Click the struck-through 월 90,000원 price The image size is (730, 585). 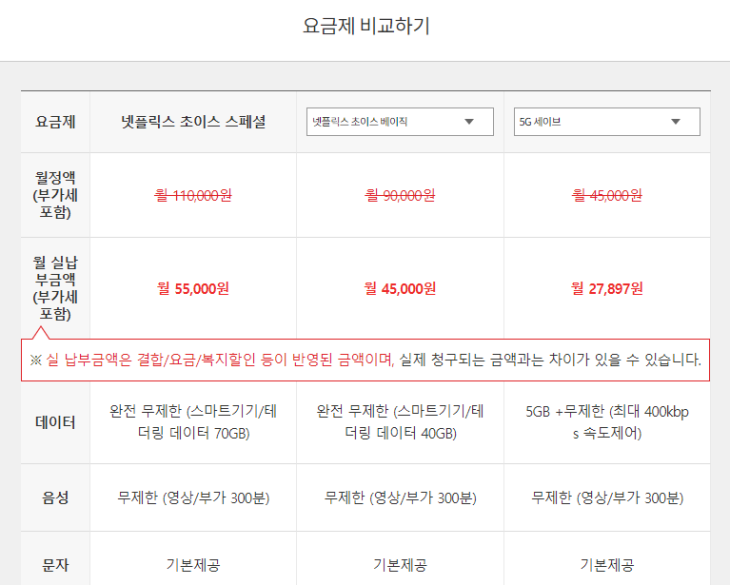(x=400, y=195)
